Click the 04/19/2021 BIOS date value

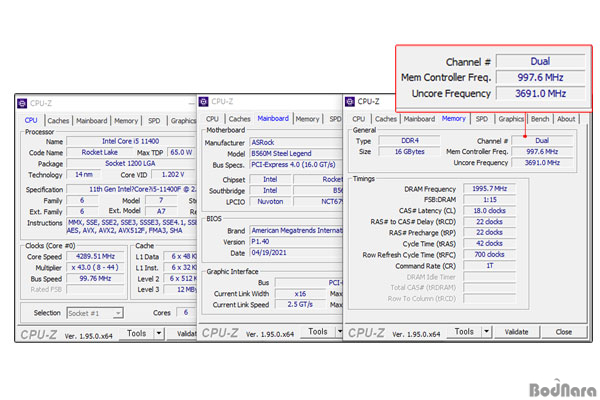click(296, 253)
